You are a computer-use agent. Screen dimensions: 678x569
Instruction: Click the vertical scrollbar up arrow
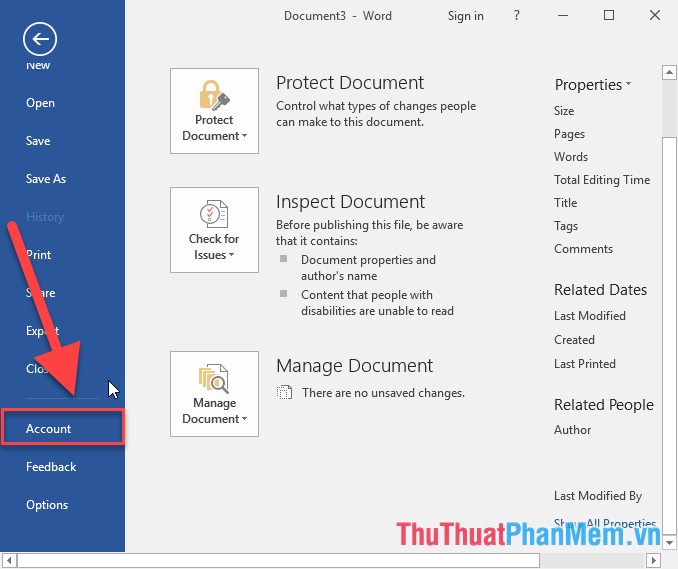pyautogui.click(x=669, y=73)
